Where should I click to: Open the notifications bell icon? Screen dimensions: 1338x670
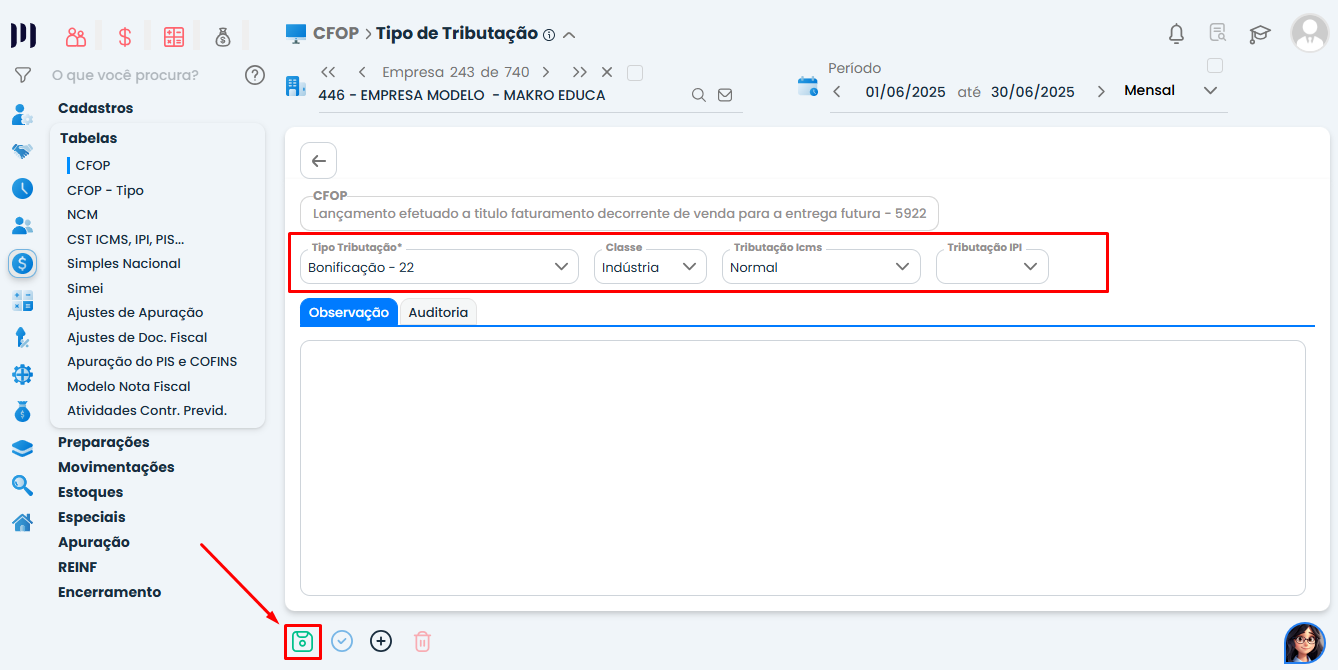point(1176,34)
